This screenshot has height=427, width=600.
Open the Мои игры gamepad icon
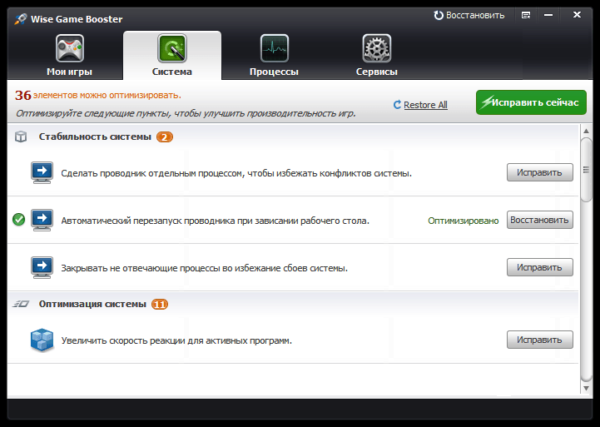tap(70, 48)
